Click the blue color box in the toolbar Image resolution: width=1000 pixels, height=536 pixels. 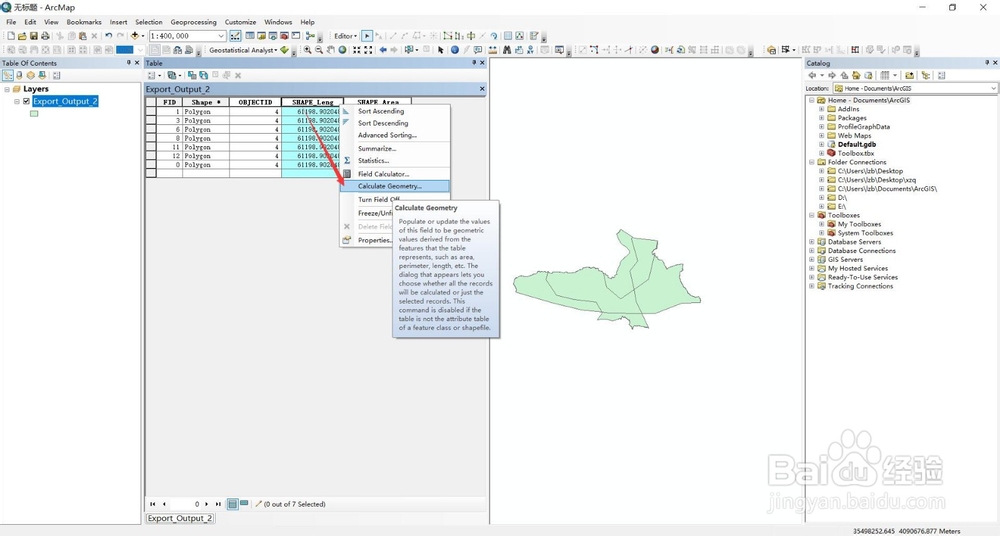(x=124, y=50)
